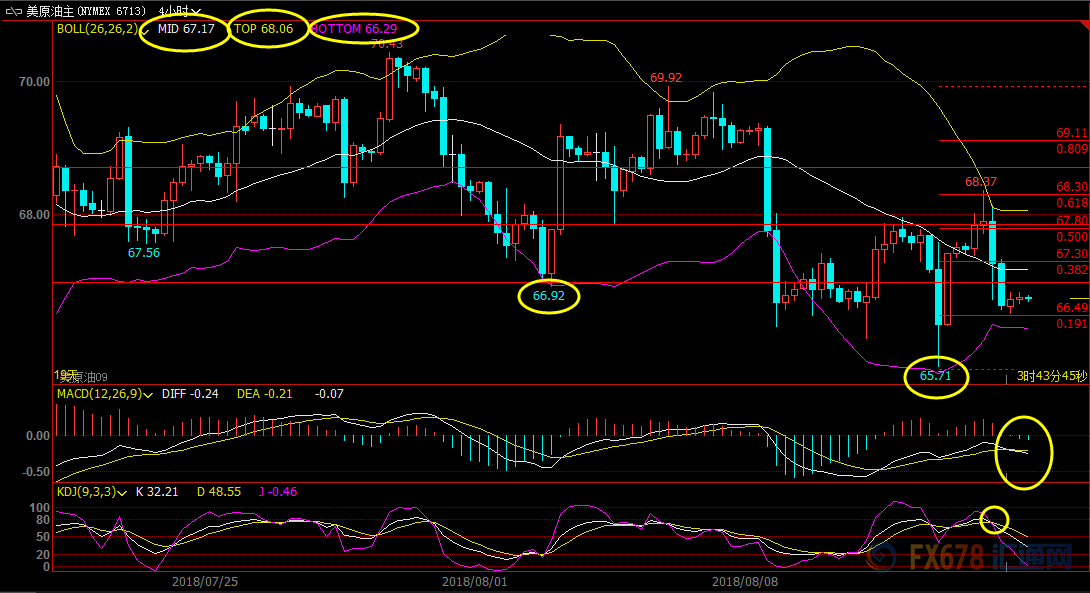Select the 0.618 Fibonacci level label
Viewport: 1090px width, 593px height.
[1072, 202]
